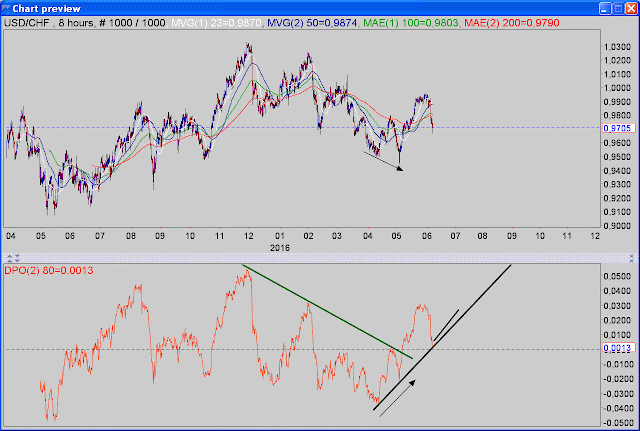Screen dimensions: 640x431
Task: Select the USD/CHF symbol label
Action: coord(26,23)
